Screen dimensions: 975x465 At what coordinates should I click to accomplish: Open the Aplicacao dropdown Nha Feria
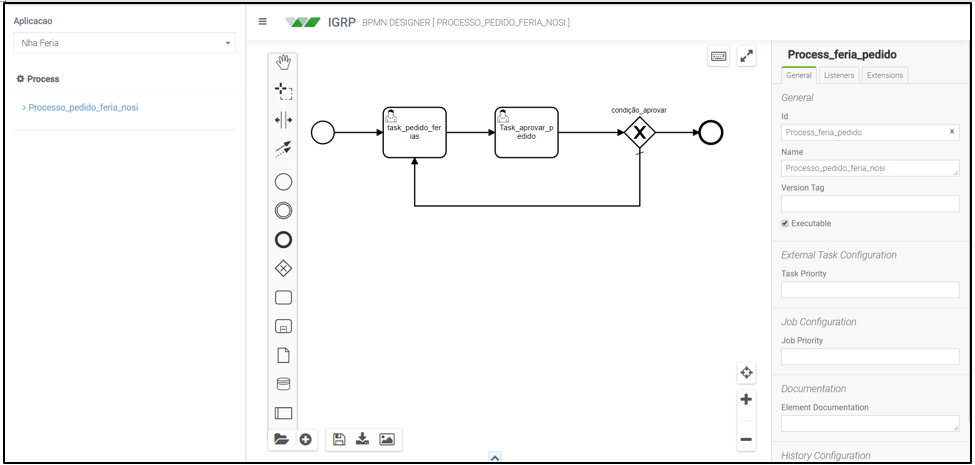click(x=124, y=43)
